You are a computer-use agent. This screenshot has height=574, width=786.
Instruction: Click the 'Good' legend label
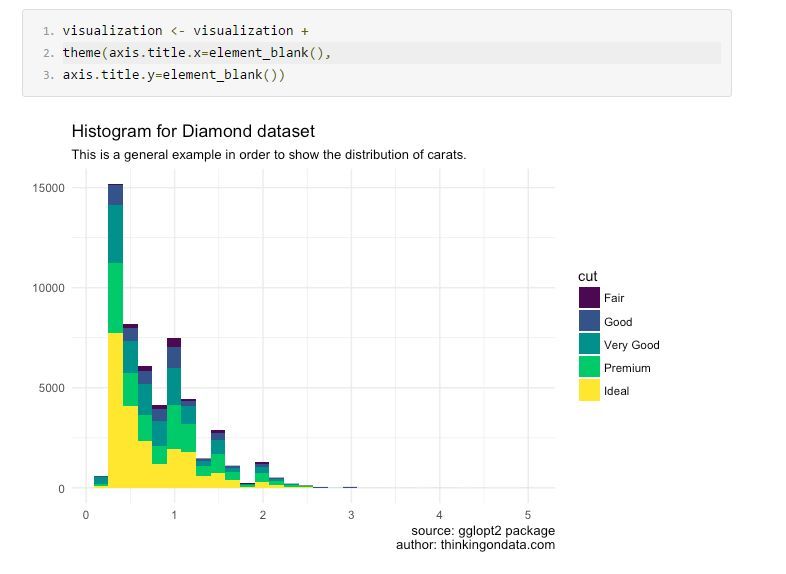tap(618, 322)
